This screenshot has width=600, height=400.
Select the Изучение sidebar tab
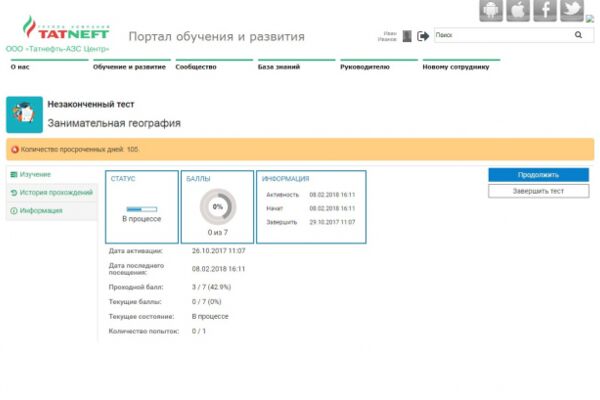(x=52, y=175)
